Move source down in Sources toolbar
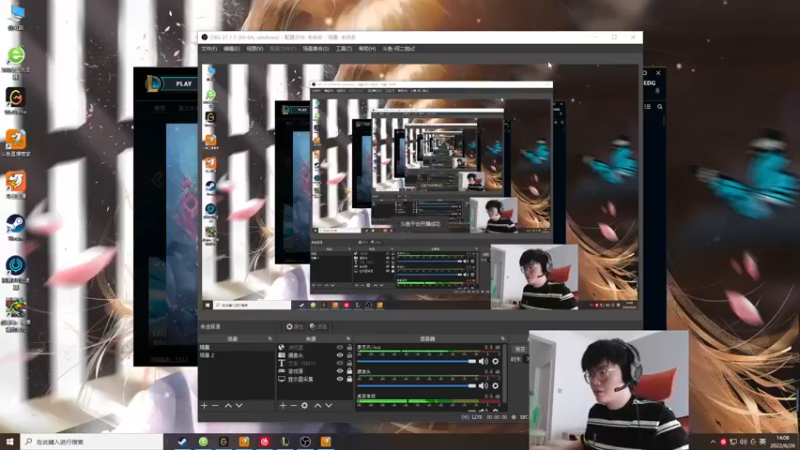 click(x=329, y=406)
